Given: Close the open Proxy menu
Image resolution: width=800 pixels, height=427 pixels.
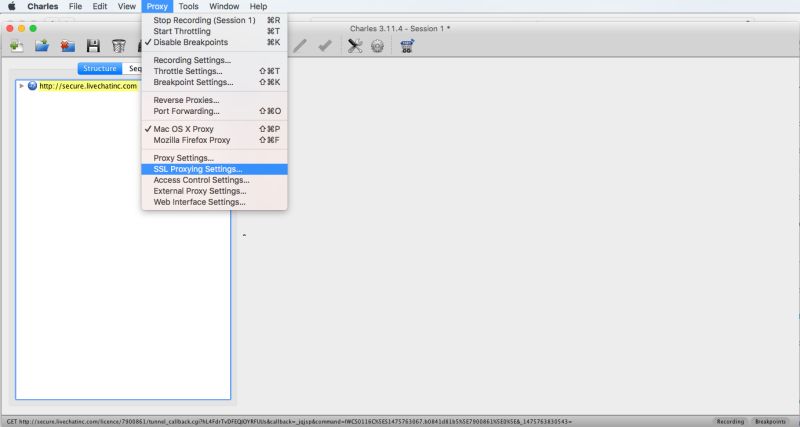Looking at the screenshot, I should [157, 6].
